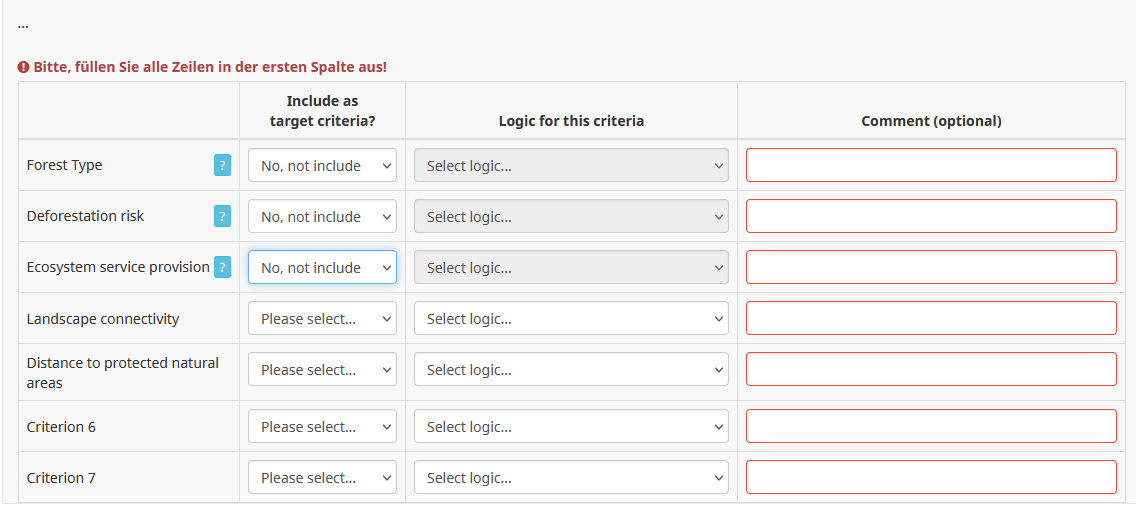The image size is (1136, 512).
Task: Click help icon for Ecosystem service provision
Action: 222,267
